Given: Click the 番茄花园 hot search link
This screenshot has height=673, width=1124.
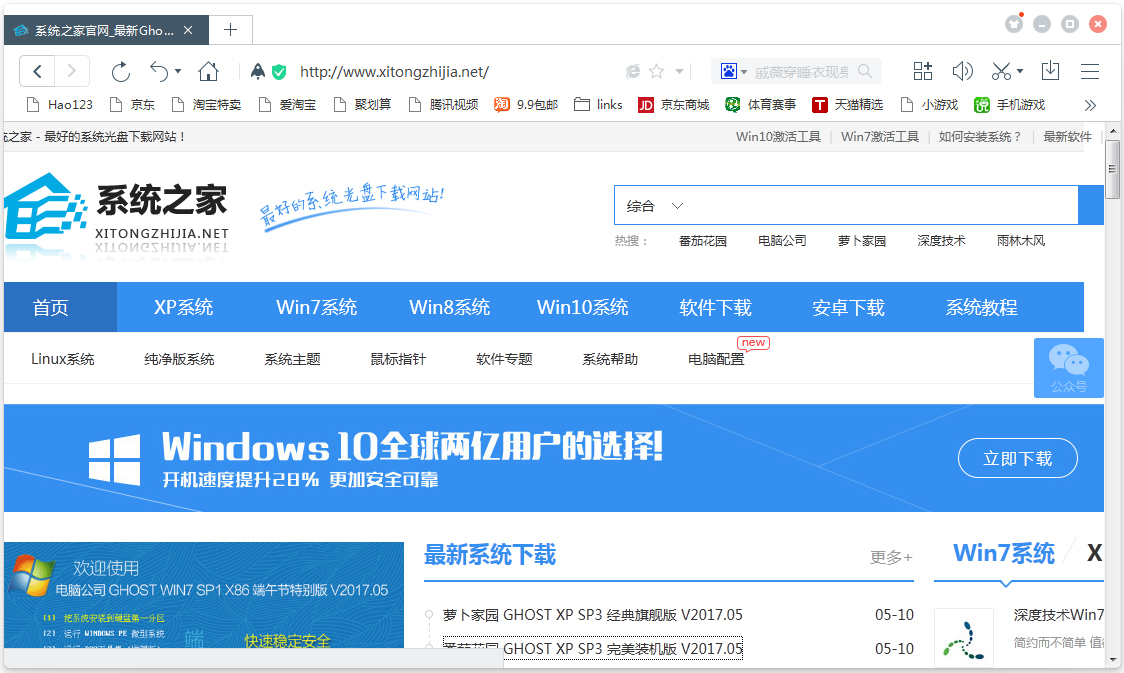Looking at the screenshot, I should tap(702, 241).
